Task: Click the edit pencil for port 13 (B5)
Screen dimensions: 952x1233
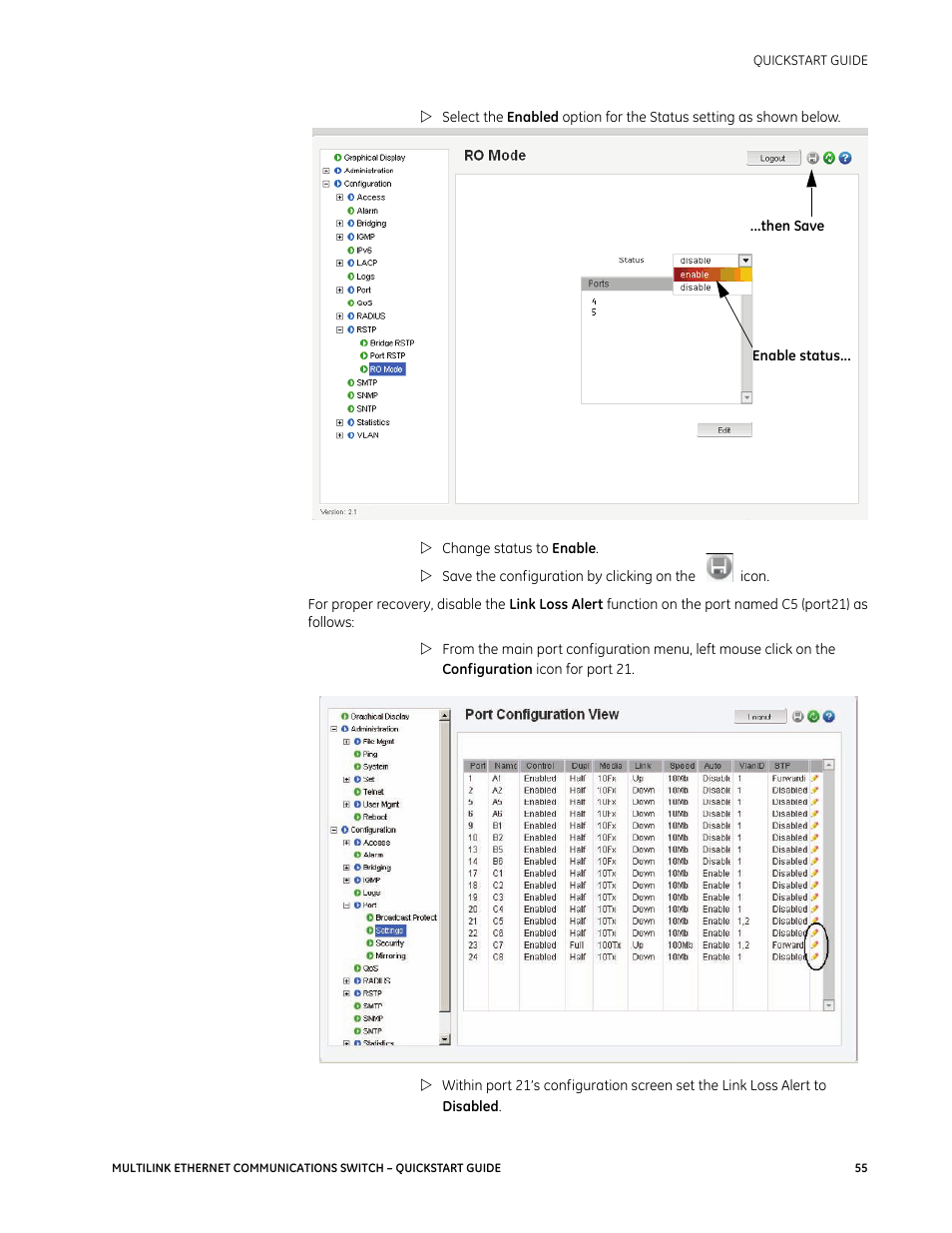Action: pyautogui.click(x=814, y=851)
